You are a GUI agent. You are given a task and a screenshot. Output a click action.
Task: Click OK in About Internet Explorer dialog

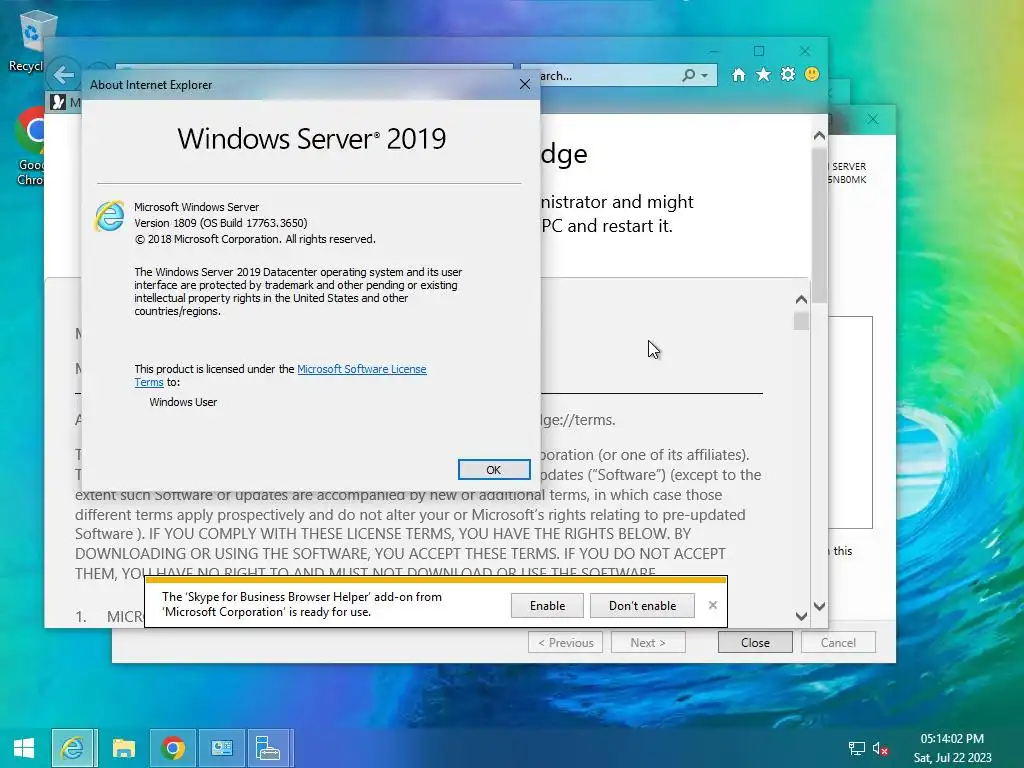494,470
